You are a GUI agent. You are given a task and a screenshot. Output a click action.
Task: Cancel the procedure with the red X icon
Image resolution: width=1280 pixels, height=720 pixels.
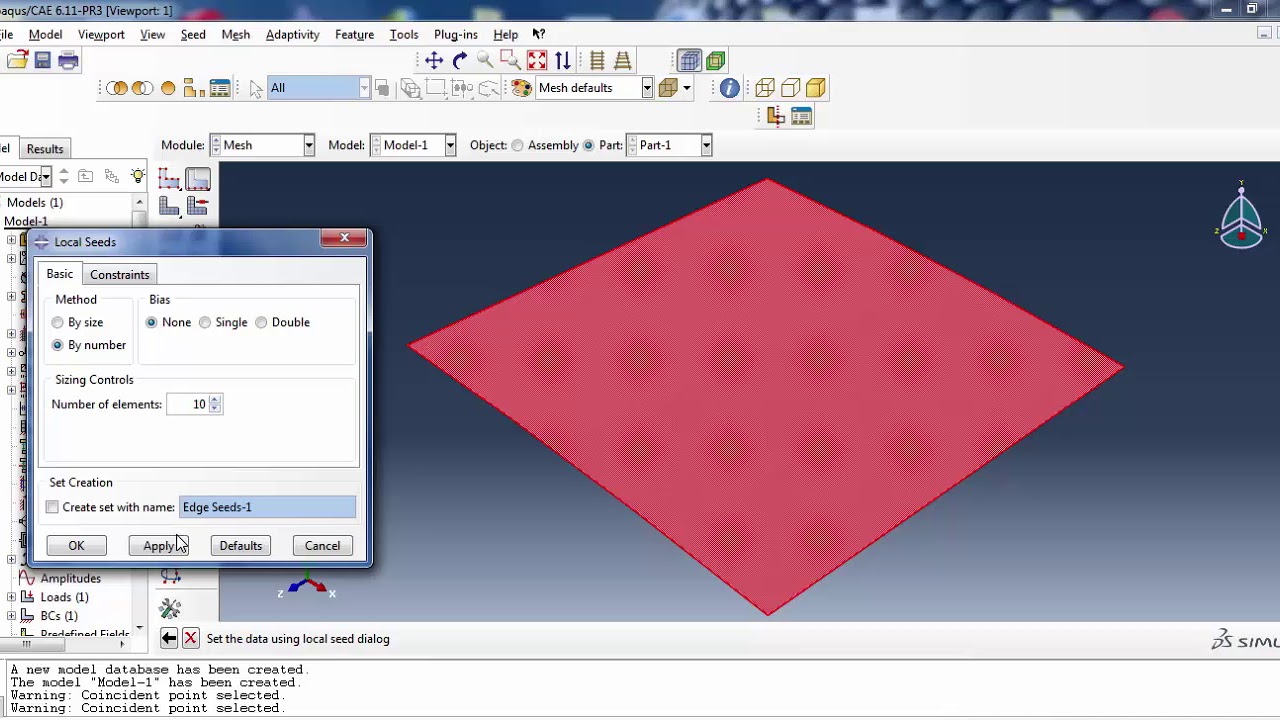(x=190, y=638)
